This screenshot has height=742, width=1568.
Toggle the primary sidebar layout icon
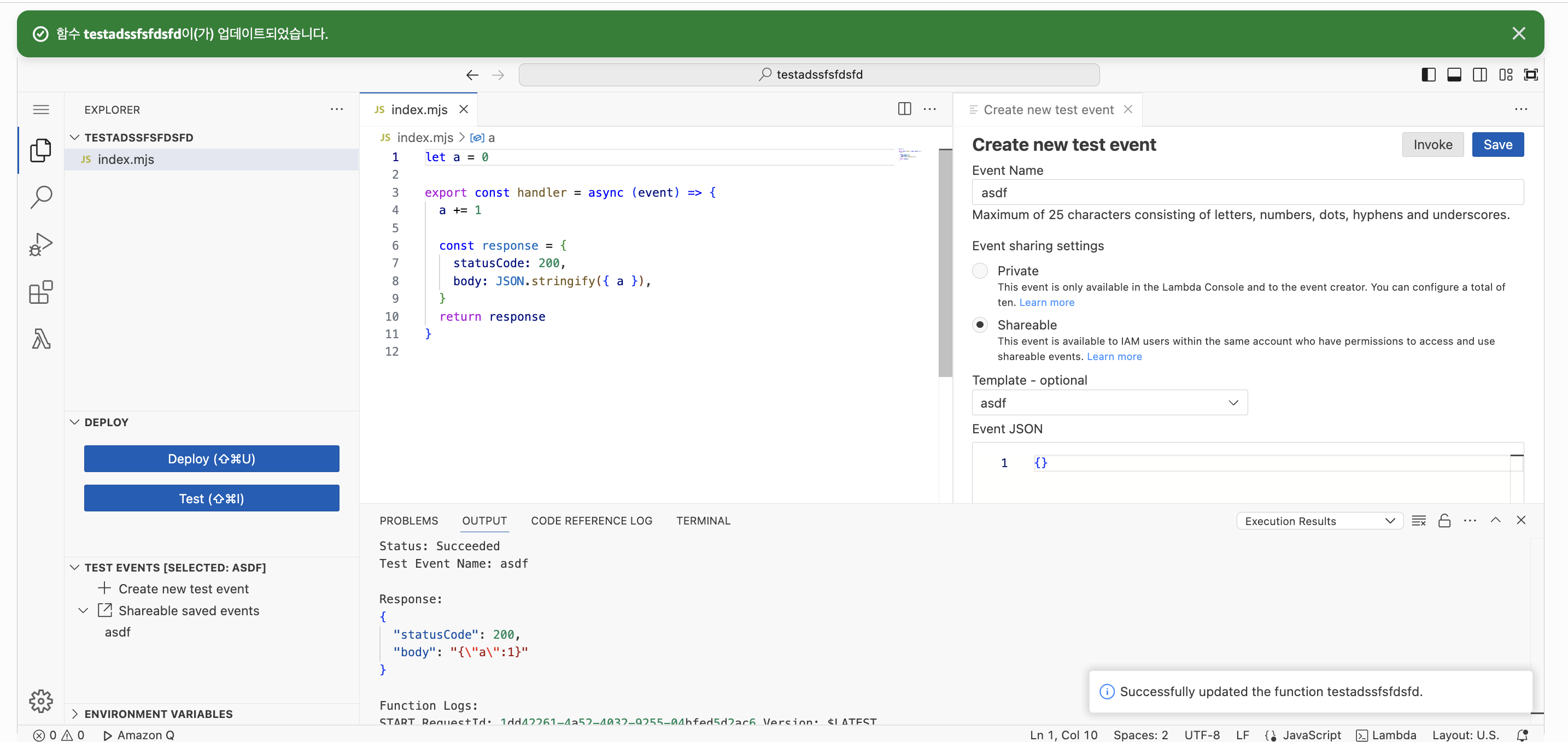point(1428,74)
